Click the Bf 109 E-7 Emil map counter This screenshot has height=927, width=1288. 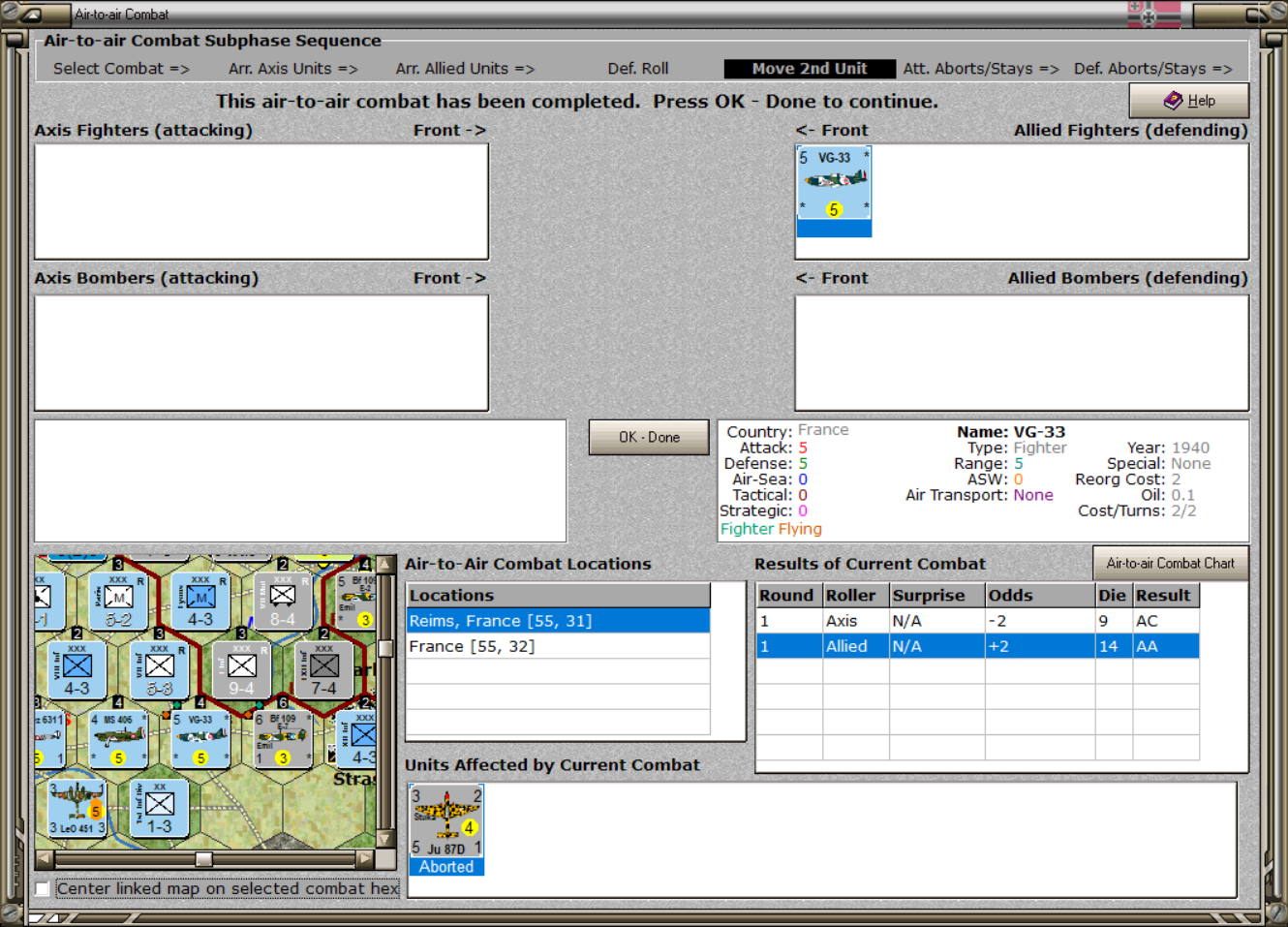tap(283, 739)
